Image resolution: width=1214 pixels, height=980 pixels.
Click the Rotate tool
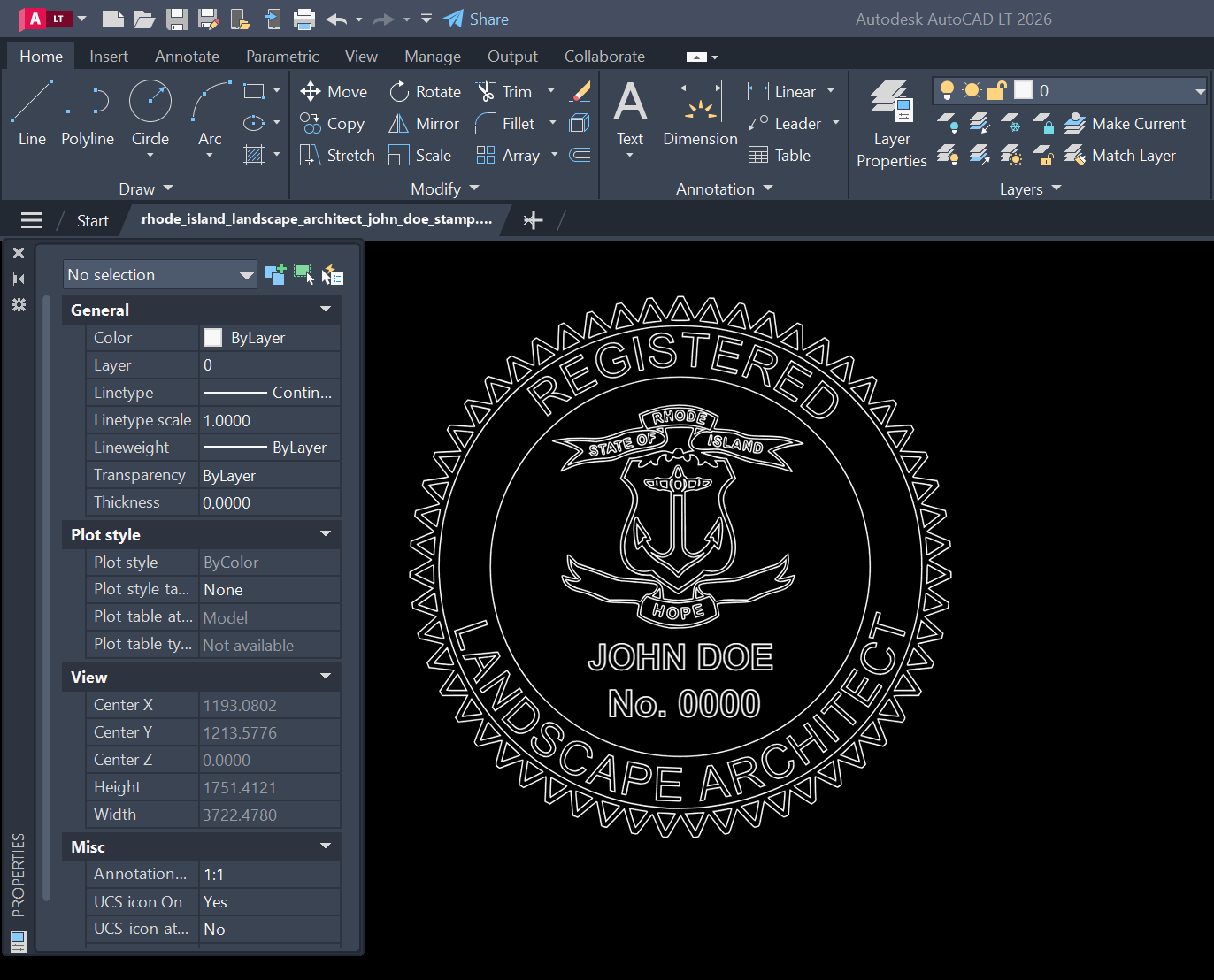(x=426, y=92)
